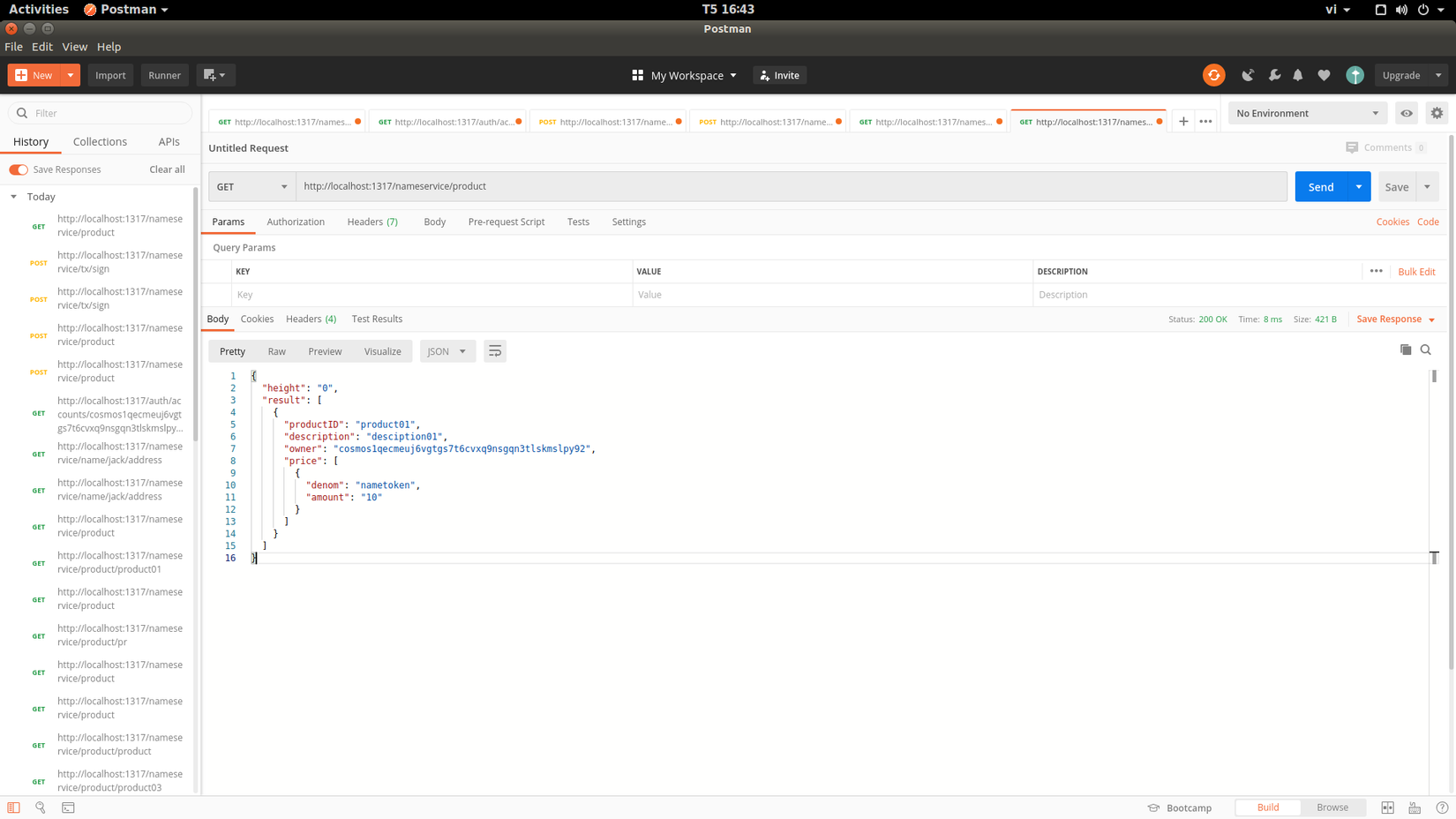Open the GET method dropdown
Viewport: 1456px width, 819px height.
coord(251,186)
